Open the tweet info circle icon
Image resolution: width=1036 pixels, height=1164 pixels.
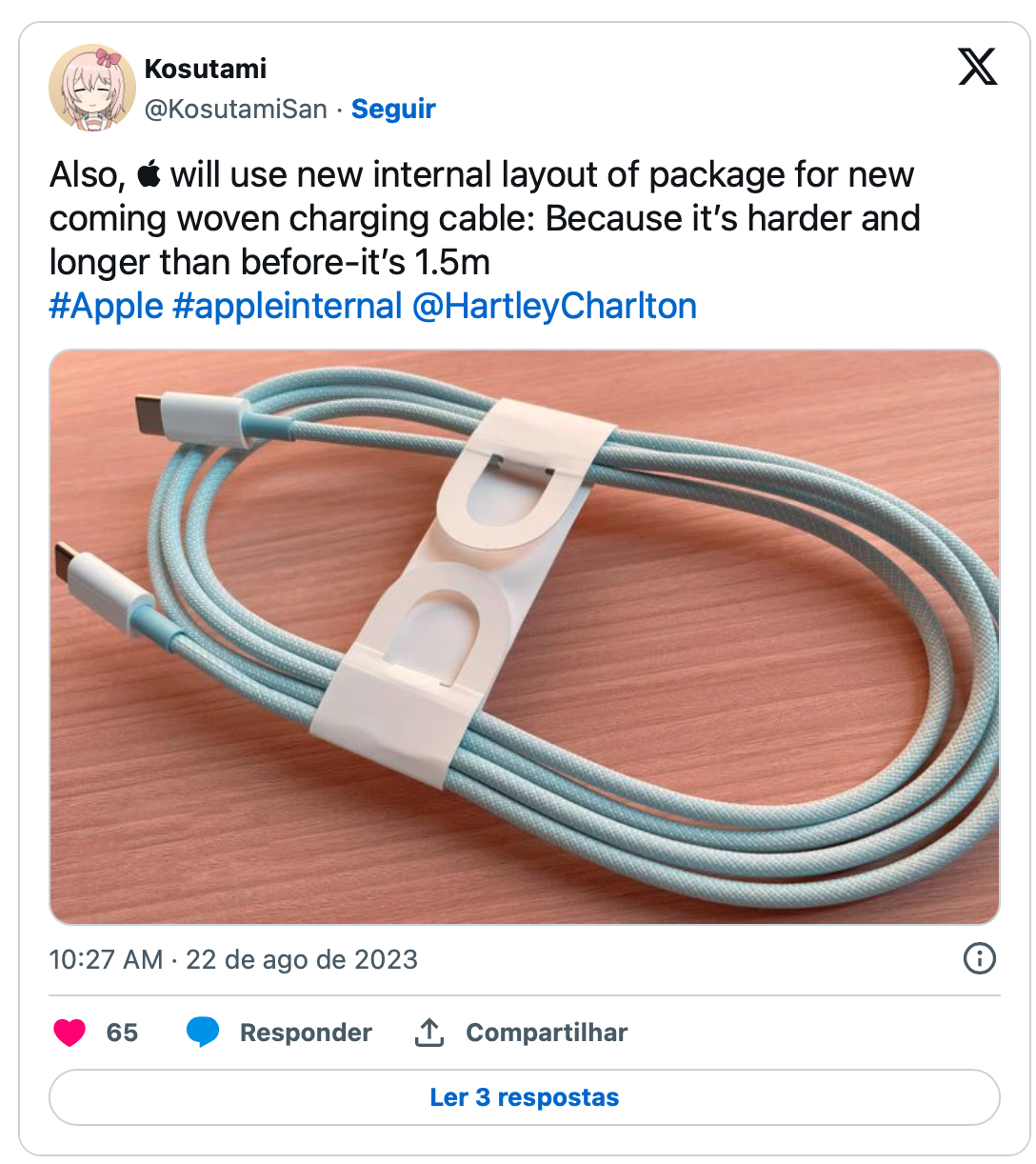pos(979,958)
